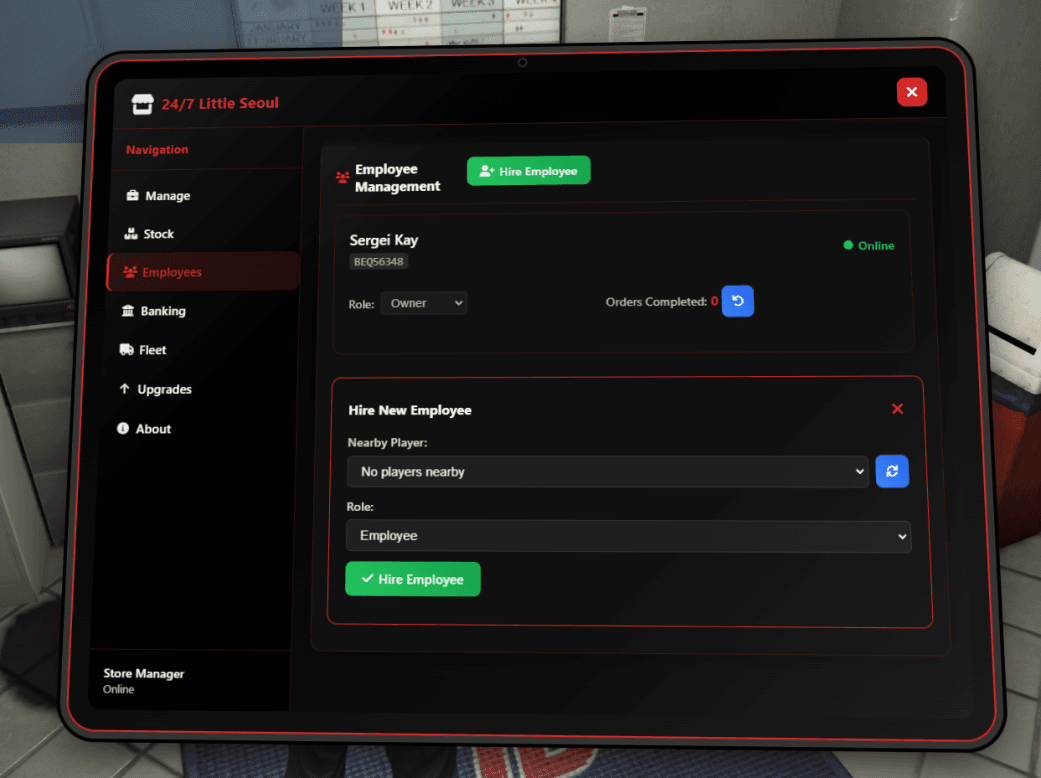1041x778 pixels.
Task: Reset the Orders Completed counter
Action: point(737,301)
